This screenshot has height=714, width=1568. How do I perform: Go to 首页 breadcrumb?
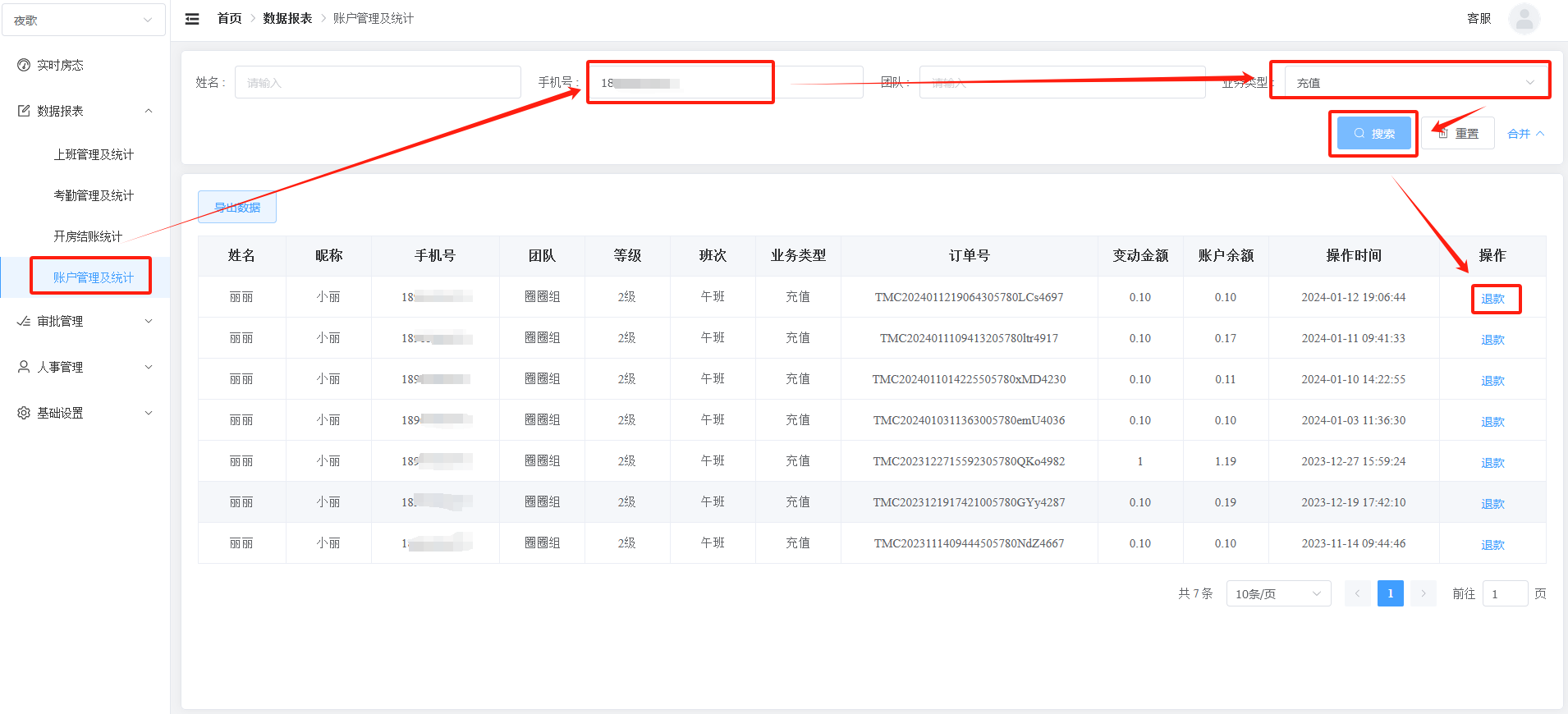click(x=229, y=18)
